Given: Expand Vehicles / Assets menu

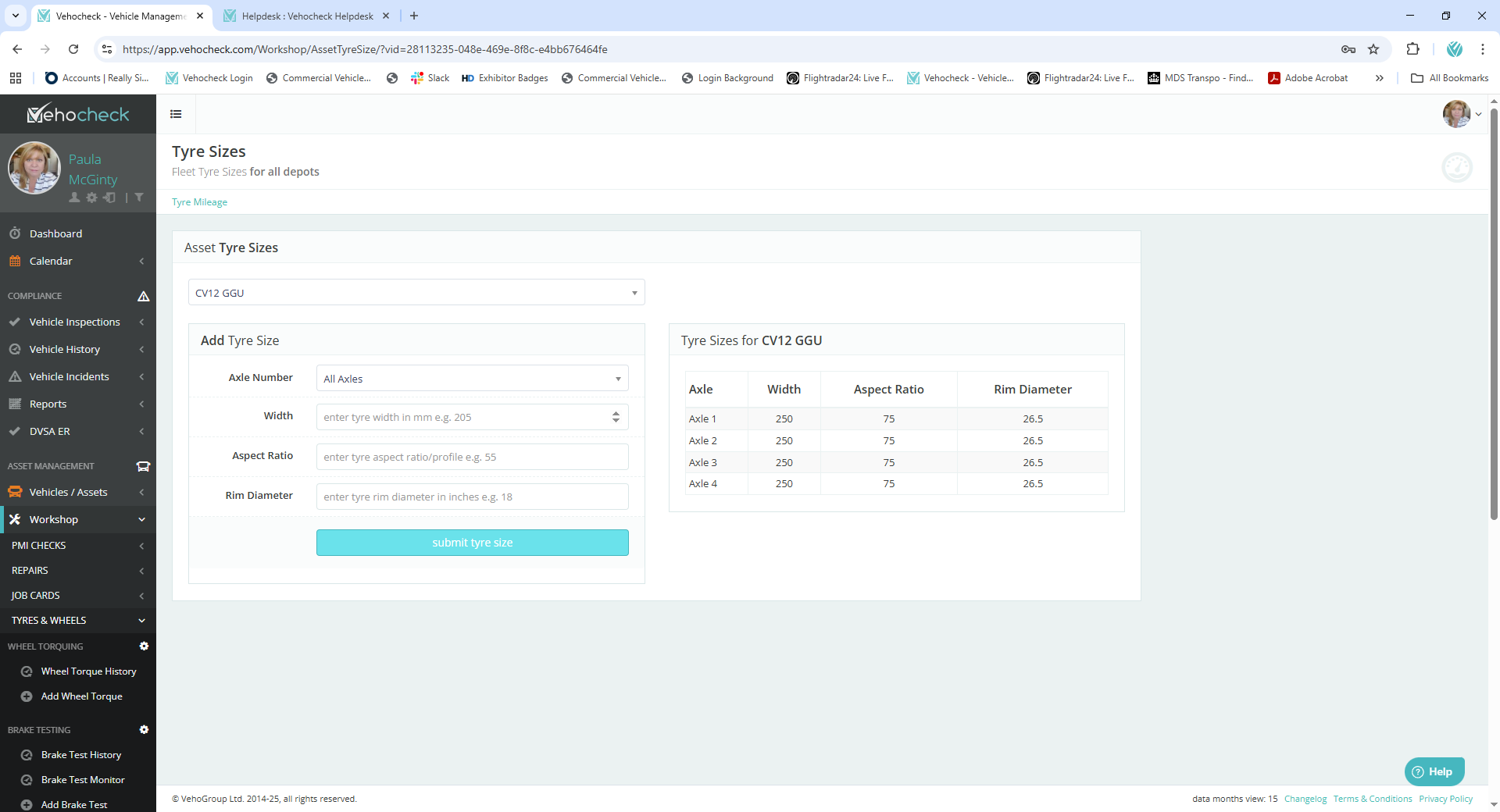Looking at the screenshot, I should point(78,492).
